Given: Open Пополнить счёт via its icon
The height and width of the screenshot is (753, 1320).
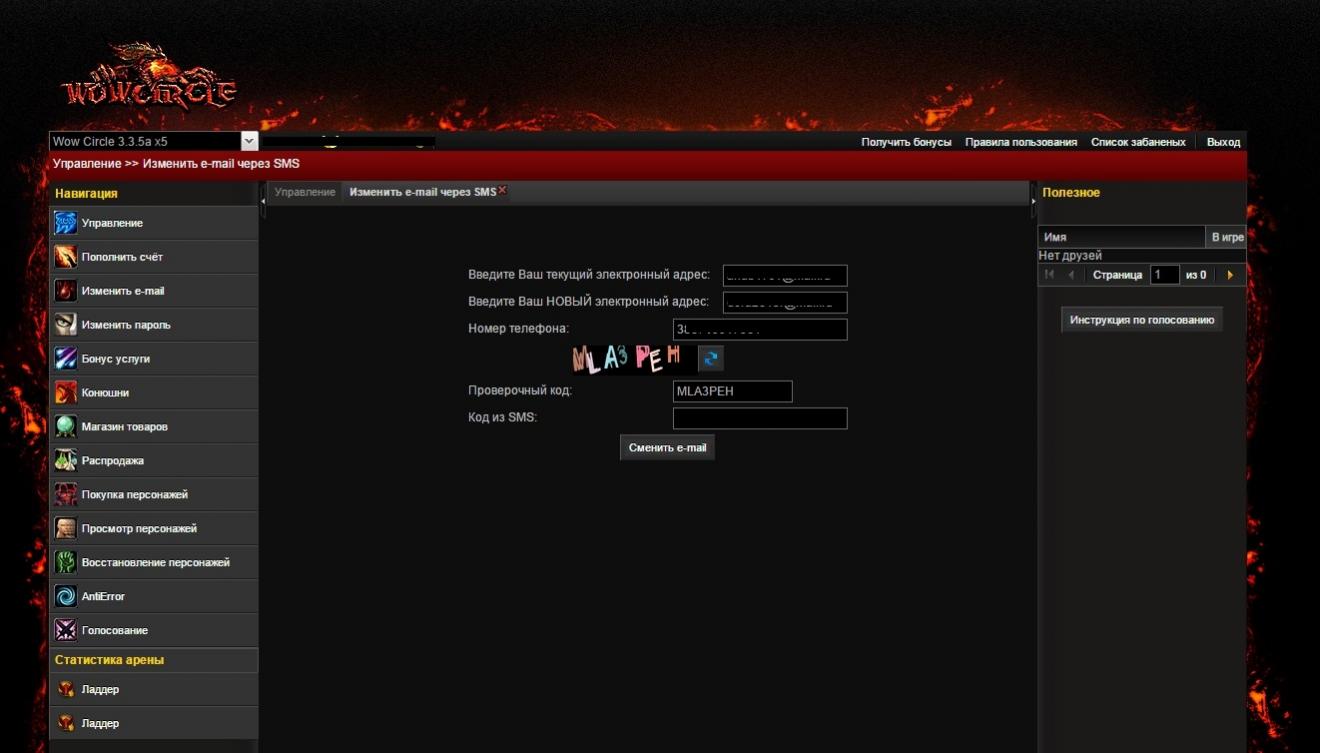Looking at the screenshot, I should coord(65,257).
